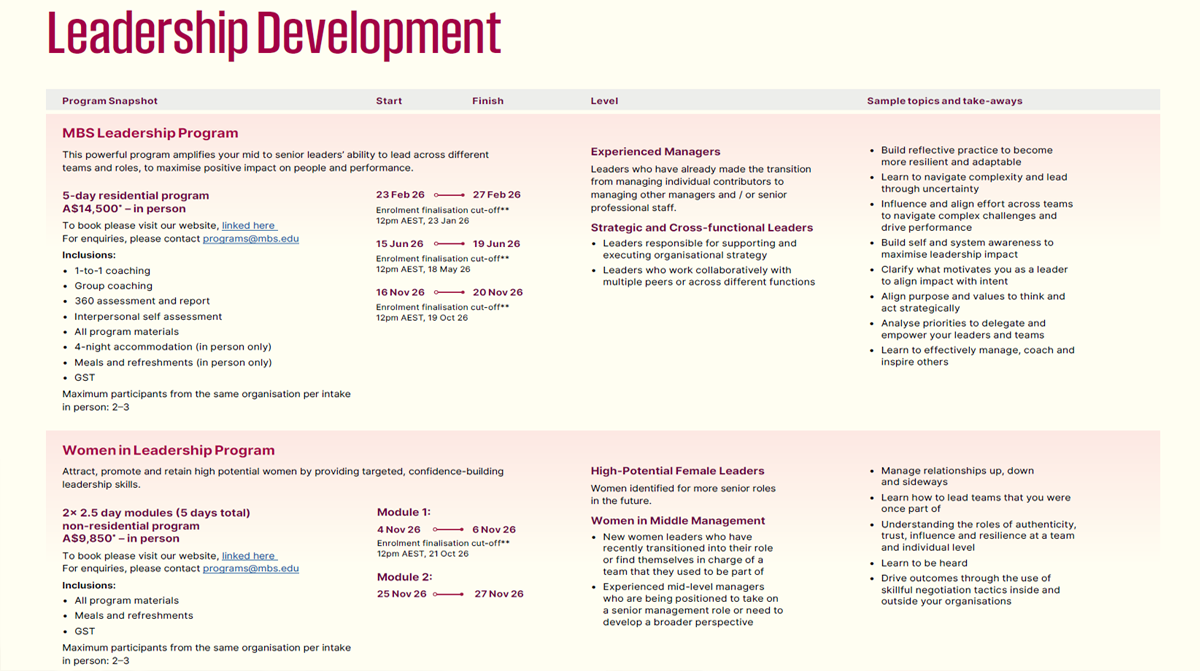1200x671 pixels.
Task: Click 'Build reflective practice to become' bullet
Action: 967,151
